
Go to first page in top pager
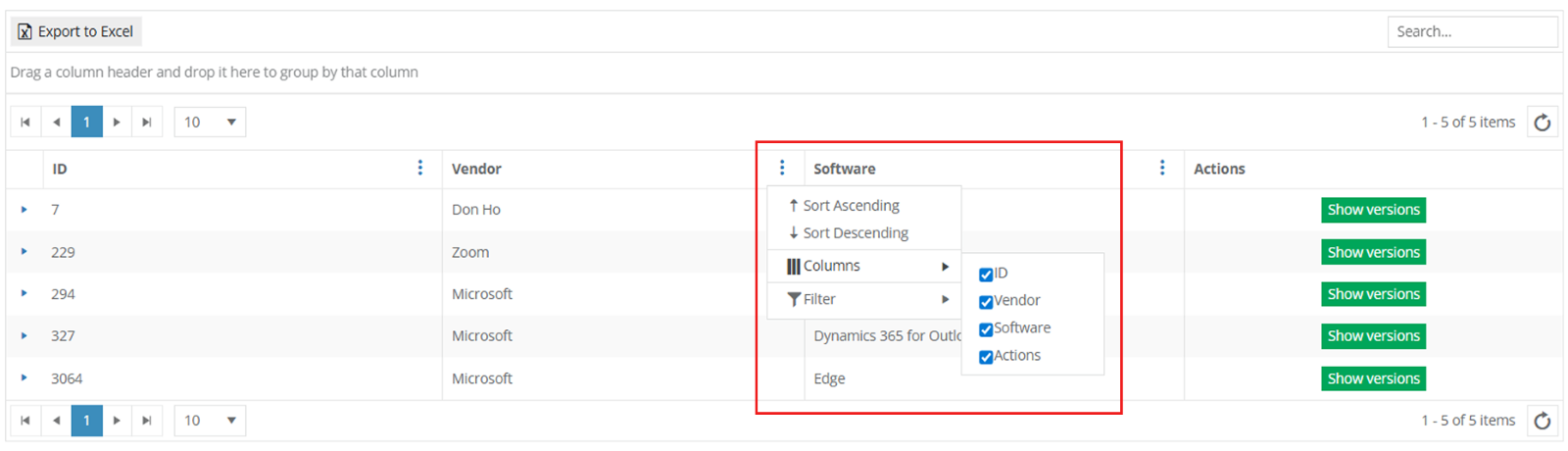(25, 123)
